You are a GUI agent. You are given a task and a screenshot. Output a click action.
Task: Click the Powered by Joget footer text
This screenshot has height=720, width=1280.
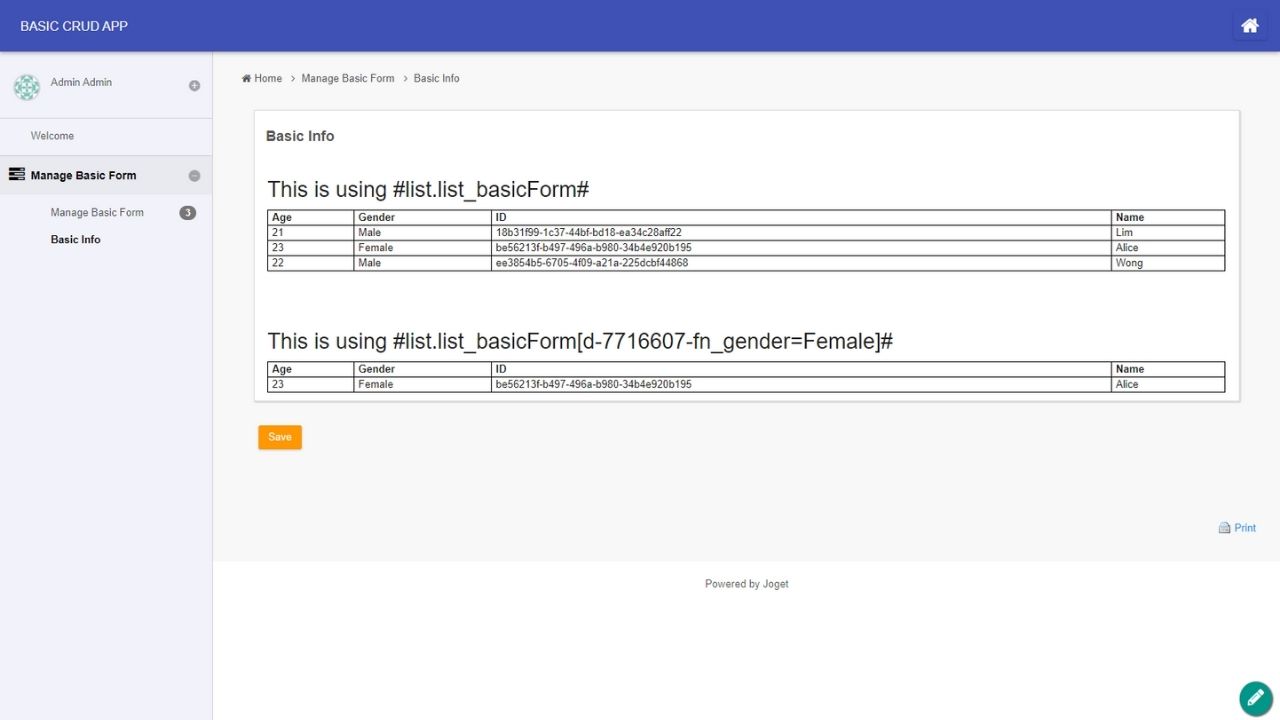(746, 584)
